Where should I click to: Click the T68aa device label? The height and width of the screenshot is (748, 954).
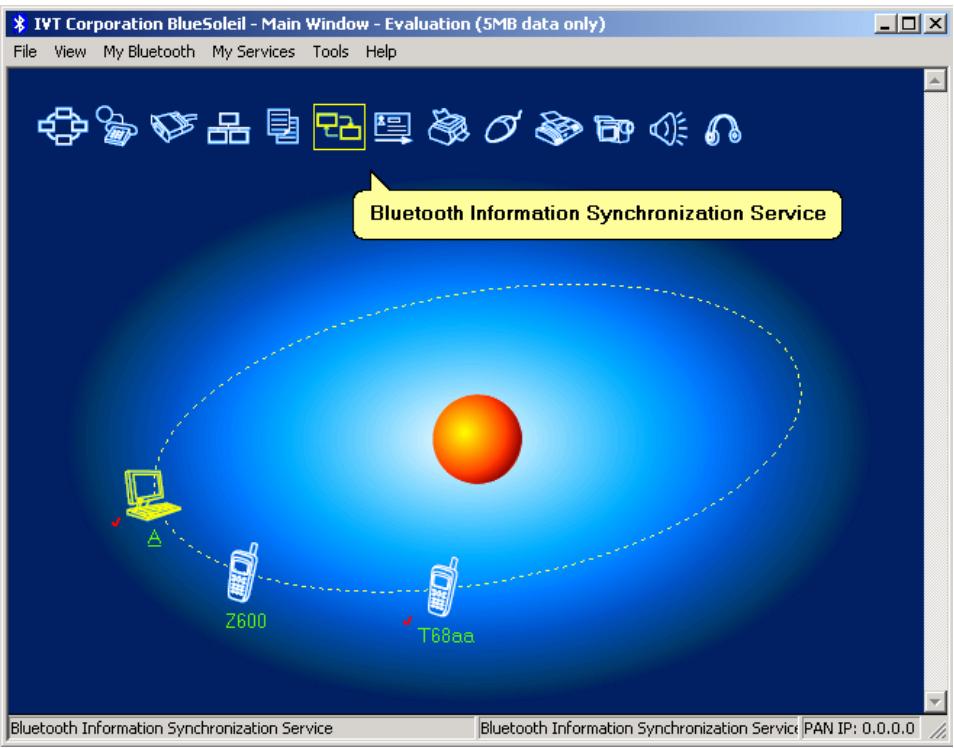[x=446, y=635]
